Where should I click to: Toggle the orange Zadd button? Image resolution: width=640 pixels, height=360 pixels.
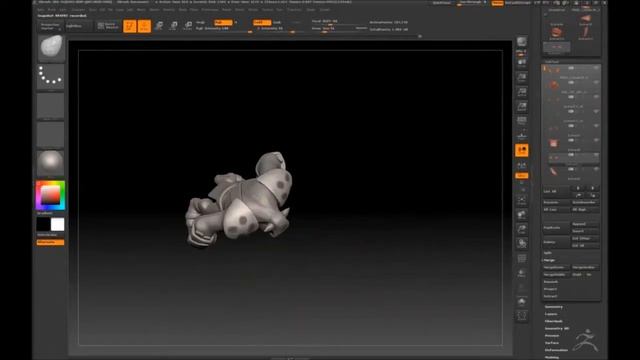262,22
